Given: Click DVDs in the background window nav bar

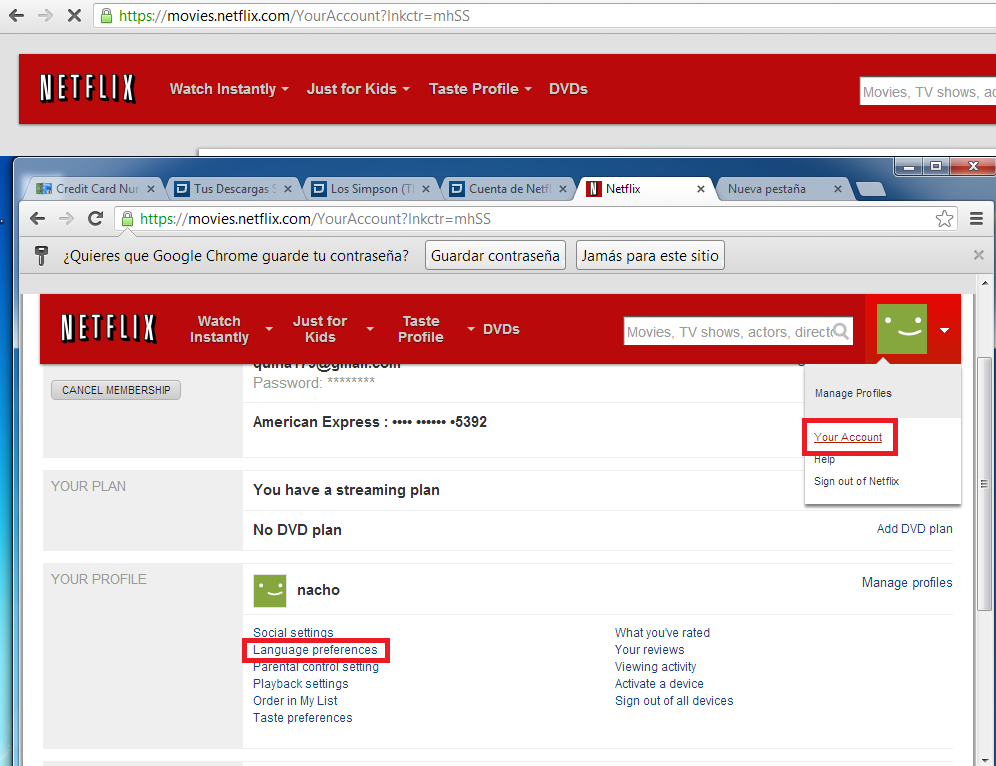Looking at the screenshot, I should (x=568, y=89).
